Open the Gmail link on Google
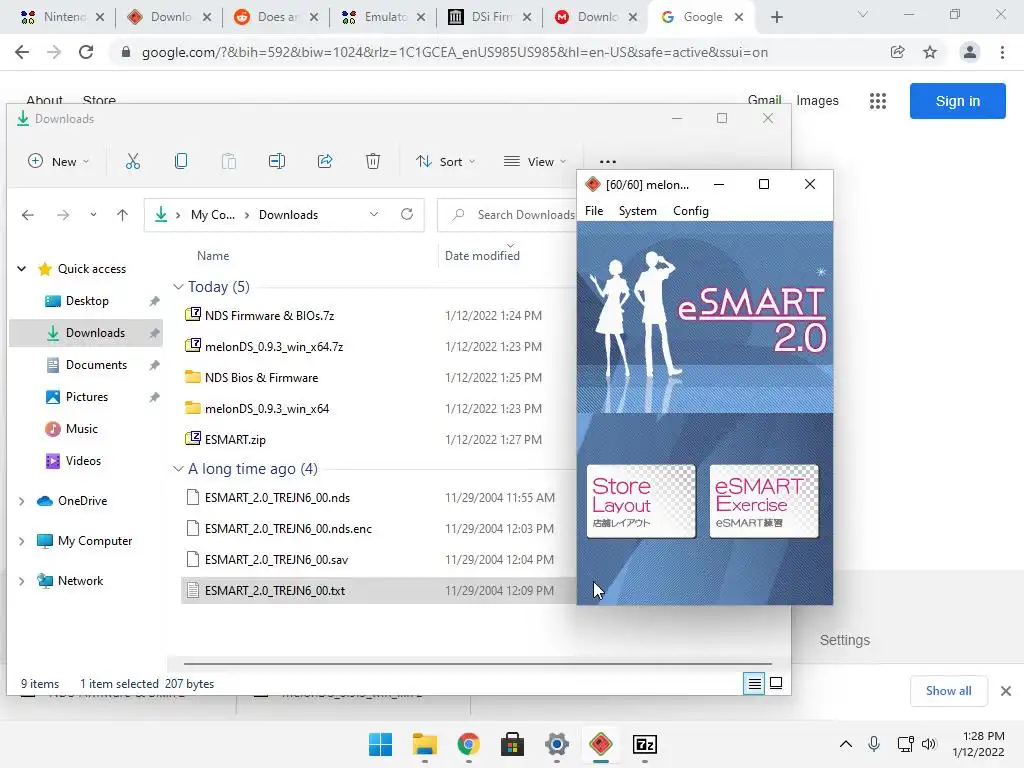The height and width of the screenshot is (768, 1024). tap(764, 101)
